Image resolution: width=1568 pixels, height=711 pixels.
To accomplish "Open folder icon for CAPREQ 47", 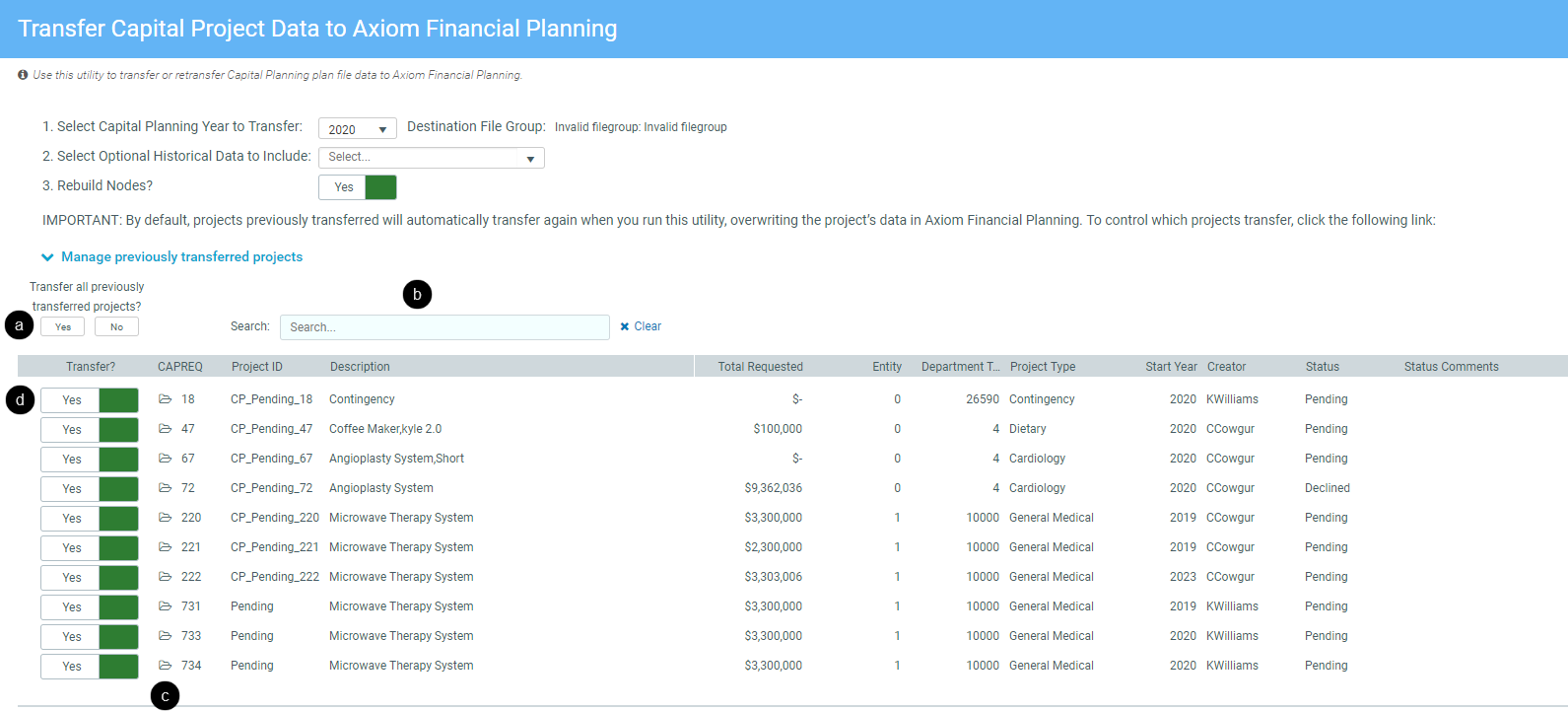I will (166, 429).
